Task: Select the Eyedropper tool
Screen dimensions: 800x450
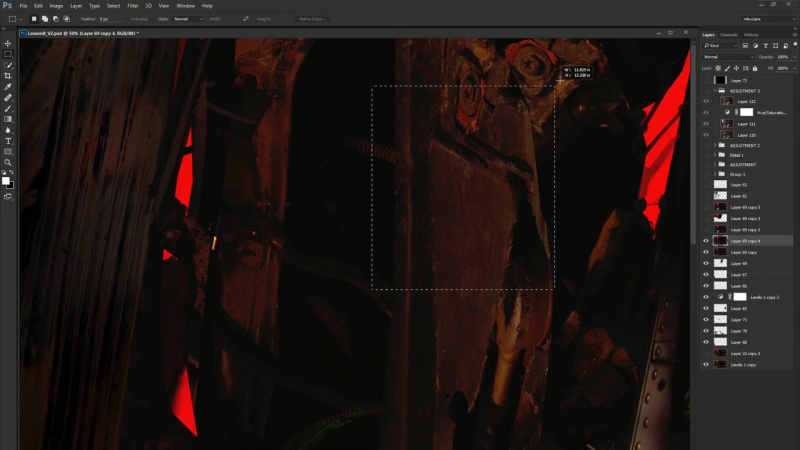Action: pos(8,87)
